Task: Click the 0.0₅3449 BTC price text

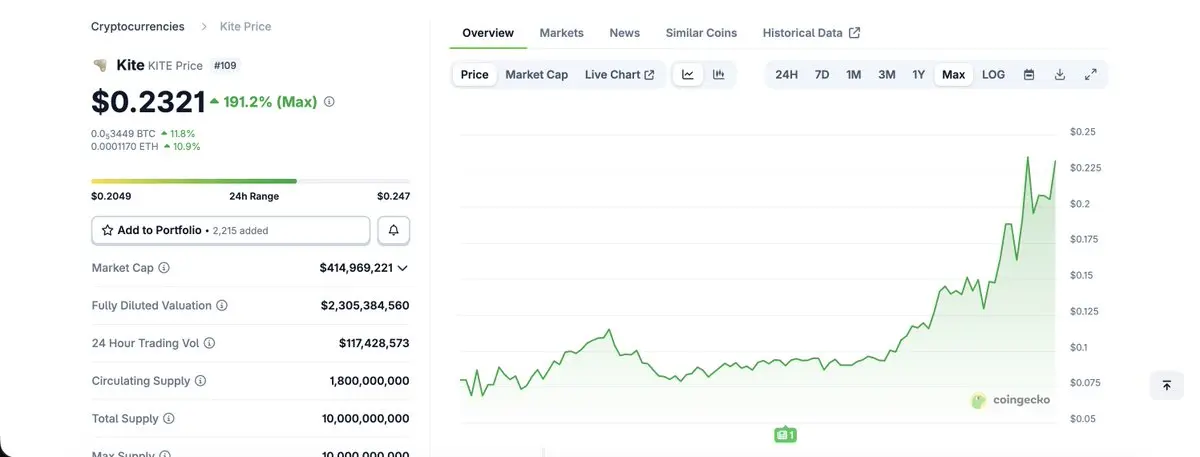Action: (x=124, y=133)
